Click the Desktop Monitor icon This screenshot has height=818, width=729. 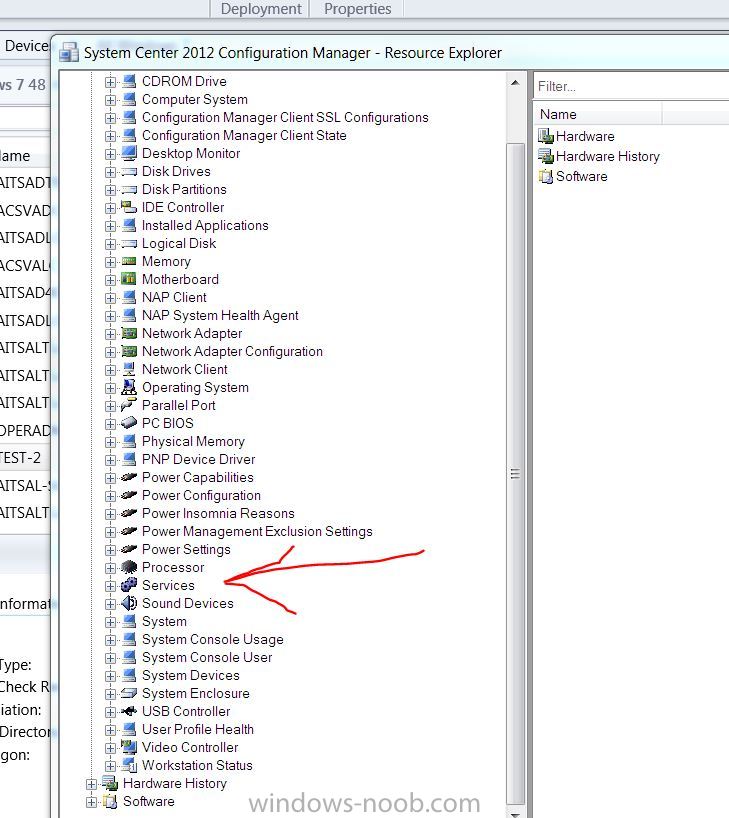click(129, 153)
